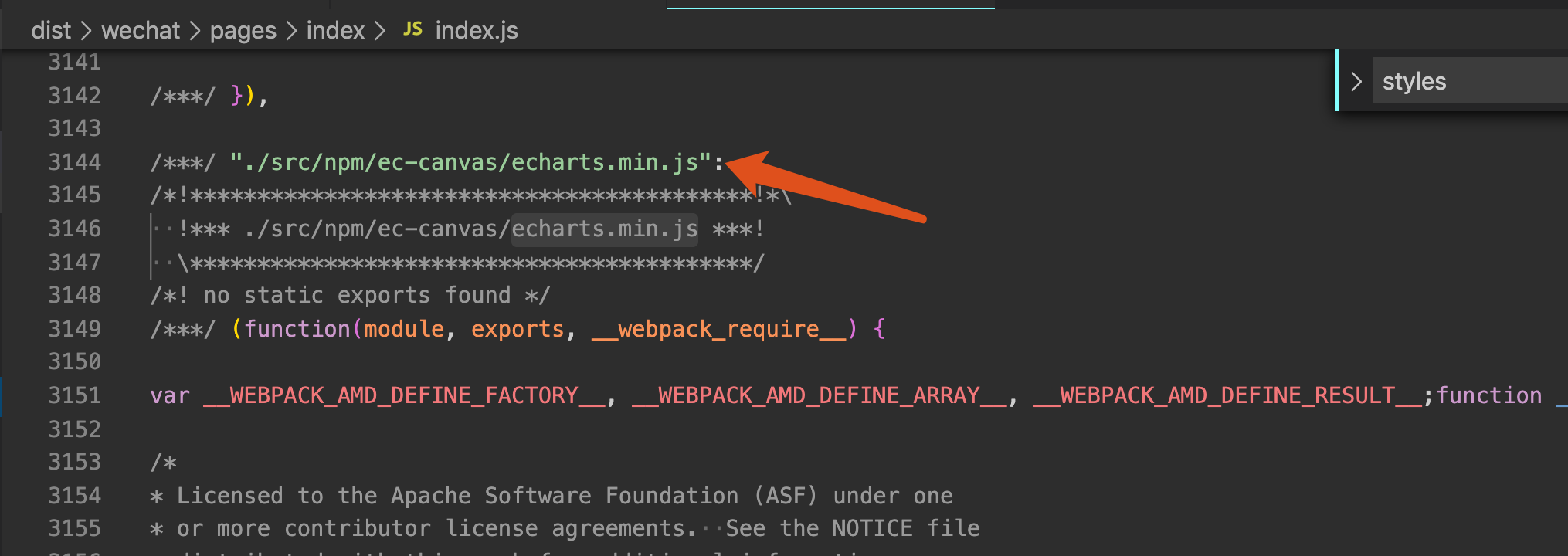Screen dimensions: 1568x556
Task: Open the index.js breadcrumb item
Action: coord(477,31)
